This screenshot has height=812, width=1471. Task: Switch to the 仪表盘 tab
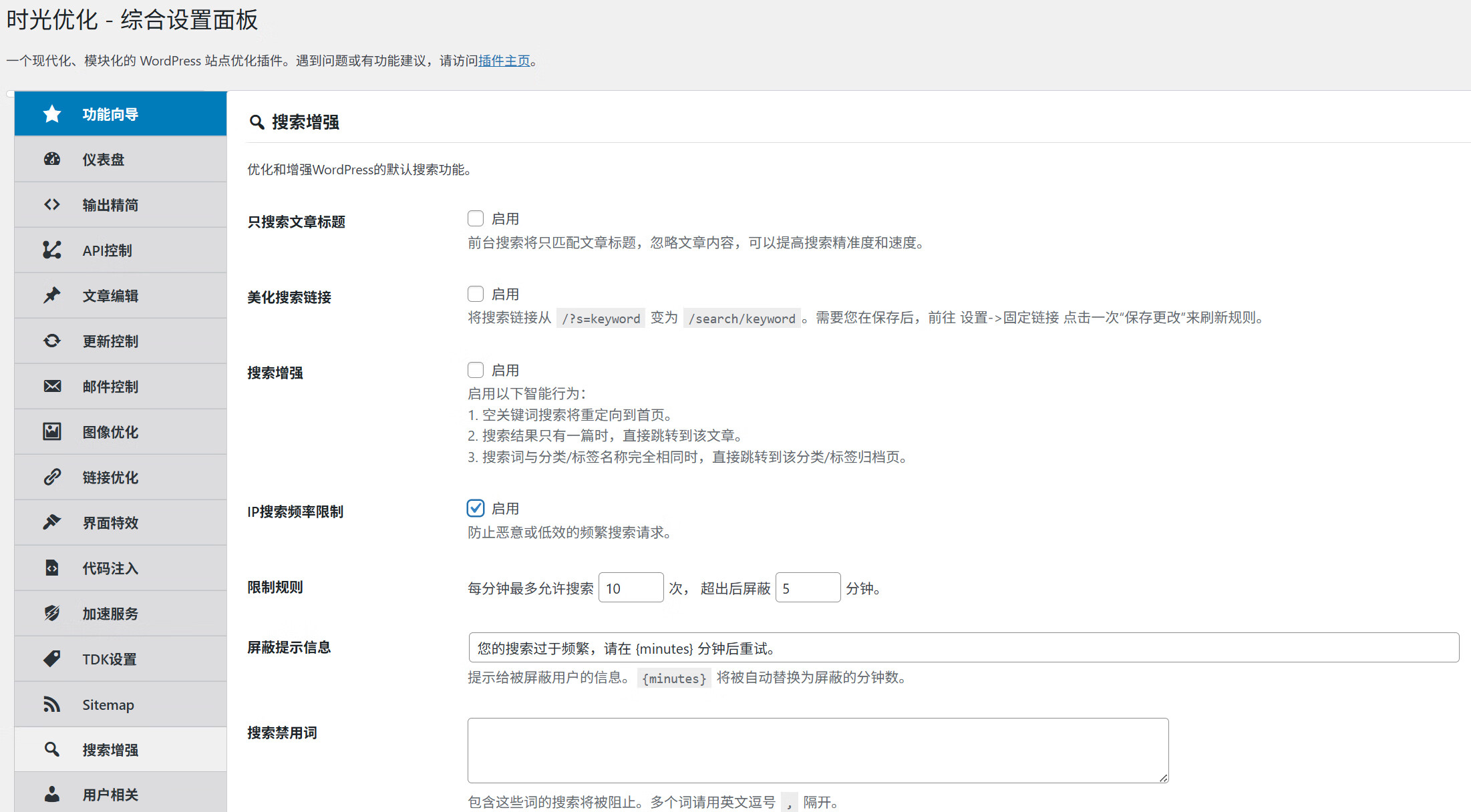(120, 159)
